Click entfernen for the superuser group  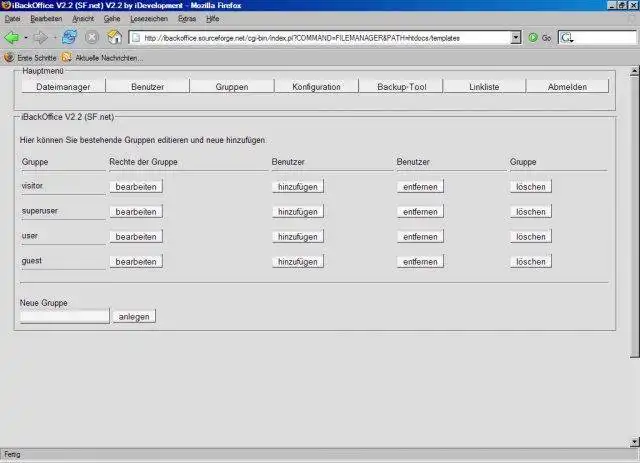pyautogui.click(x=420, y=211)
